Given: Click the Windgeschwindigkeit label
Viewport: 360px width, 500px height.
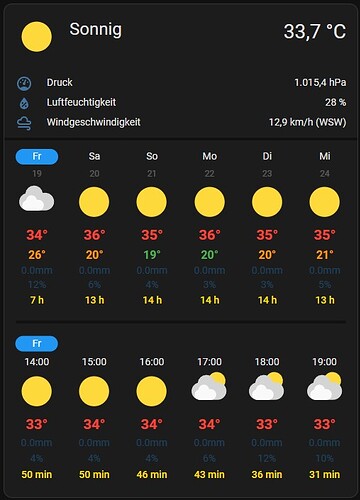Looking at the screenshot, I should [x=93, y=122].
